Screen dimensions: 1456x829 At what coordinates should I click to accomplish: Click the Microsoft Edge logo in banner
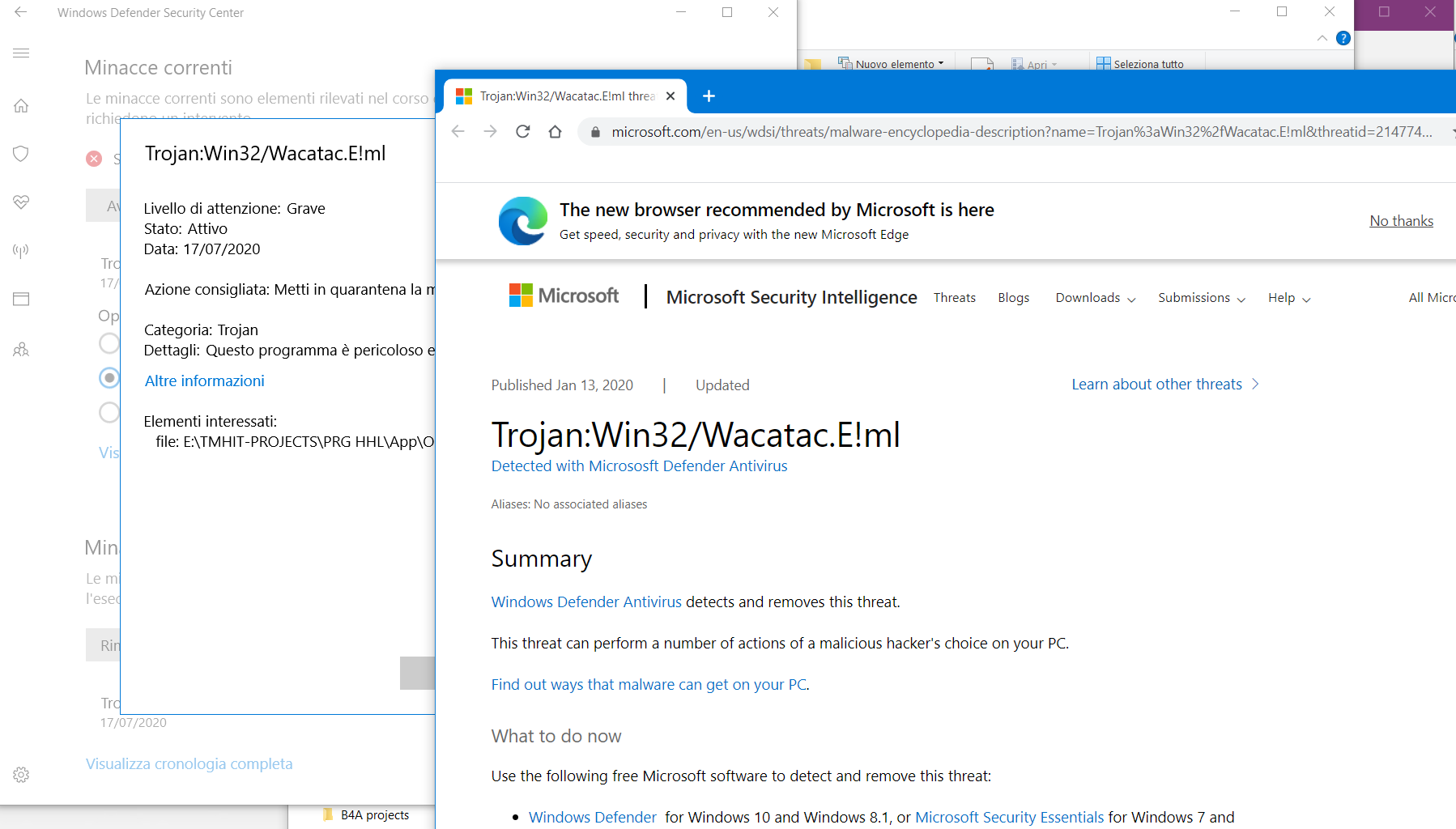click(x=523, y=221)
